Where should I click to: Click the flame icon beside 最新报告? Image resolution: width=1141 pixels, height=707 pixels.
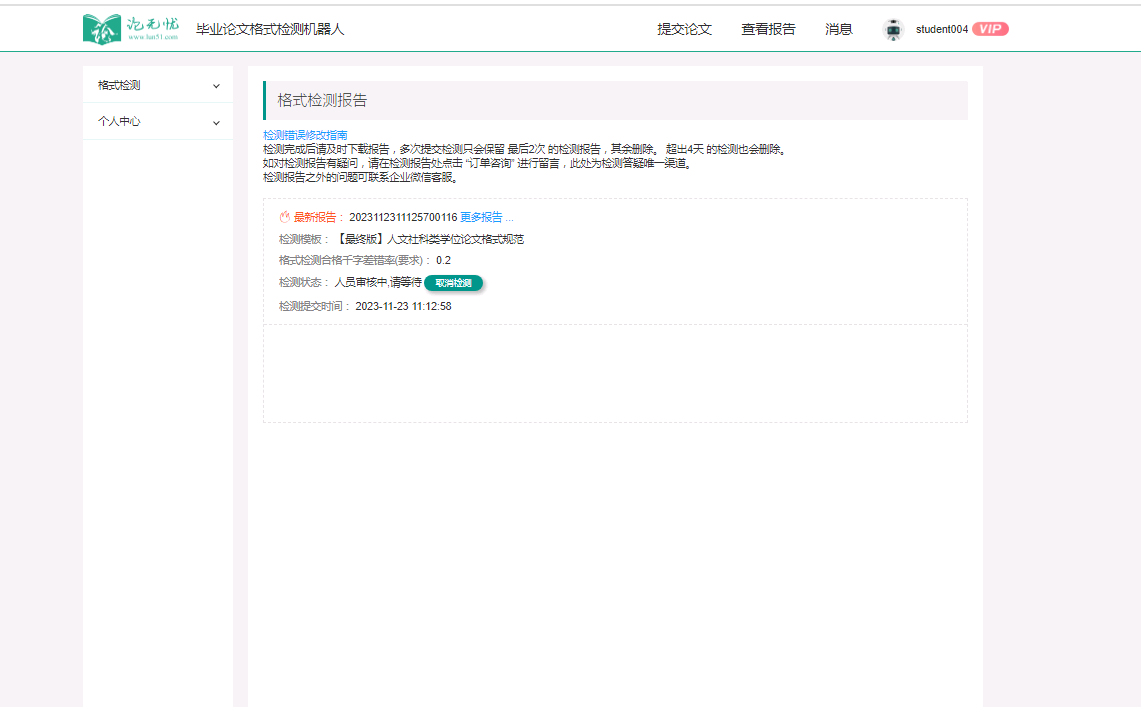[x=284, y=217]
